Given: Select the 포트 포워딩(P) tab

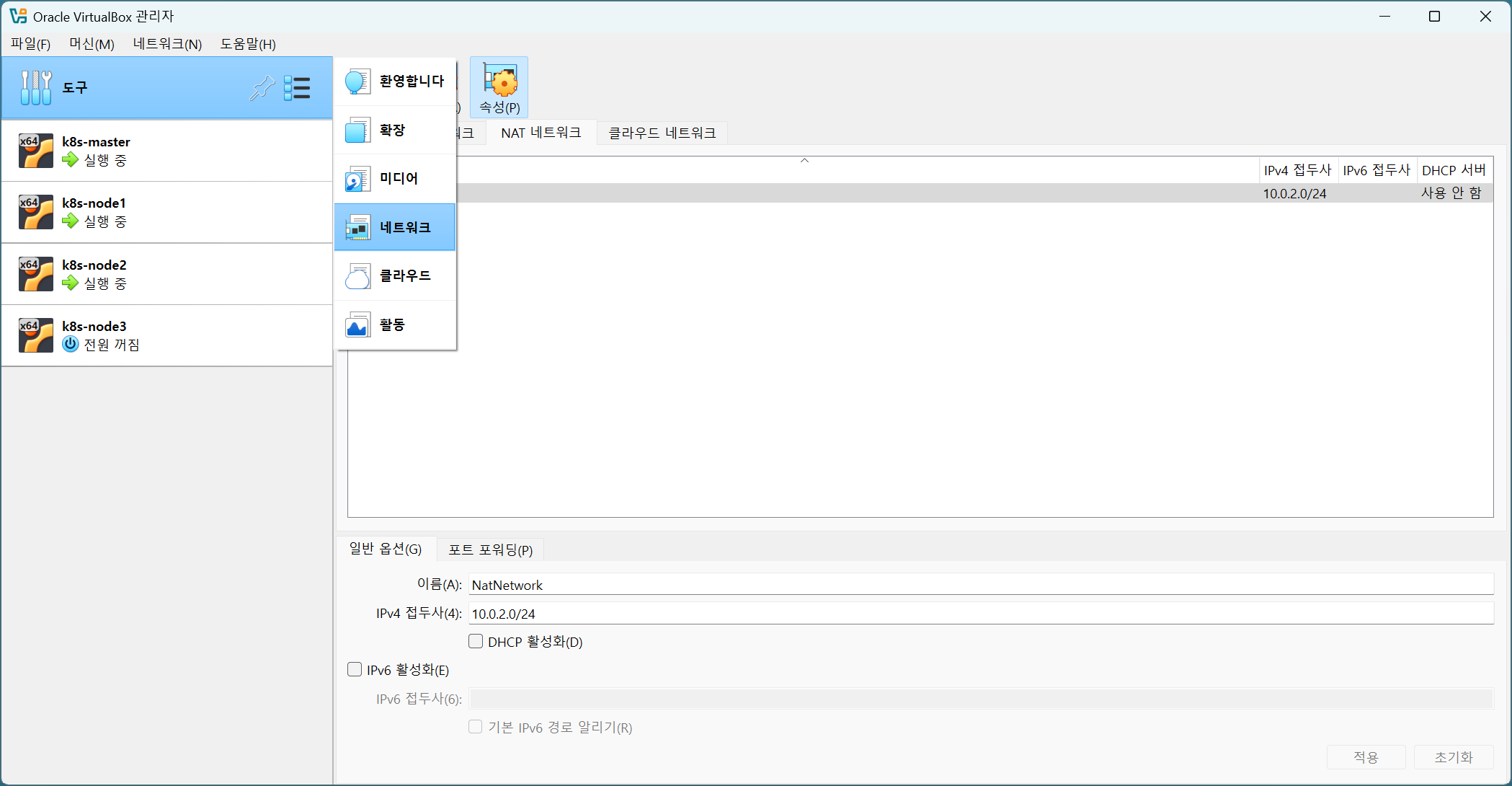Looking at the screenshot, I should click(x=490, y=550).
